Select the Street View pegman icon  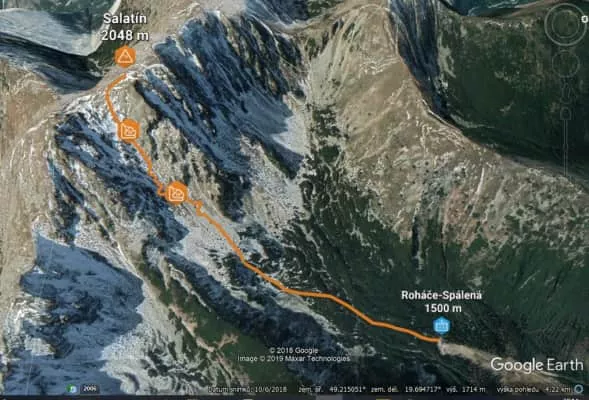click(x=565, y=91)
